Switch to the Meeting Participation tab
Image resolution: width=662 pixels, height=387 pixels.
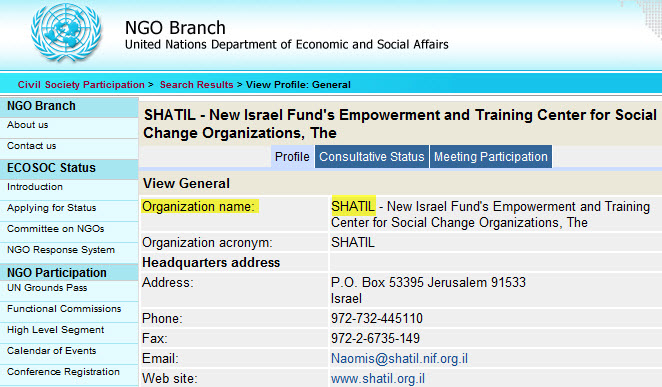pos(491,157)
